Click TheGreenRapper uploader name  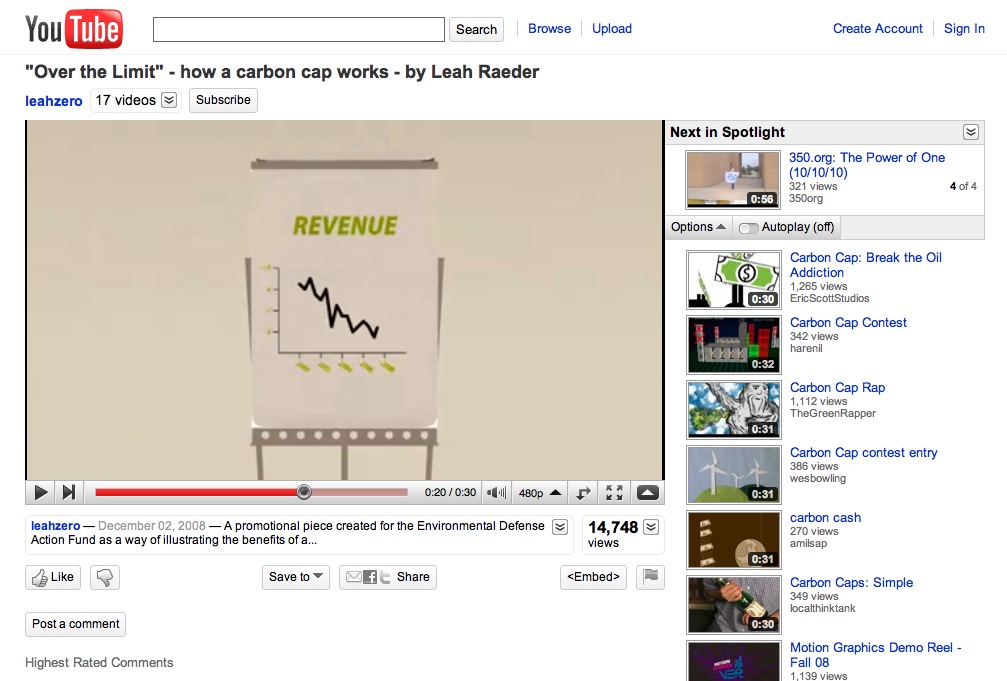(832, 413)
